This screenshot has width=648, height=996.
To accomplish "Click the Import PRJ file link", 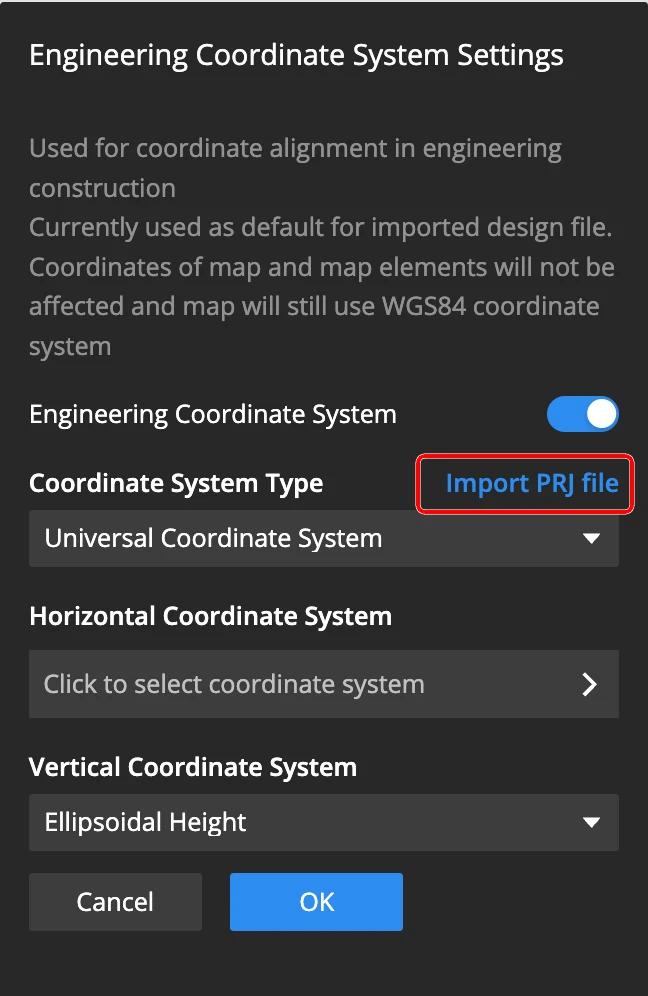I will click(531, 484).
